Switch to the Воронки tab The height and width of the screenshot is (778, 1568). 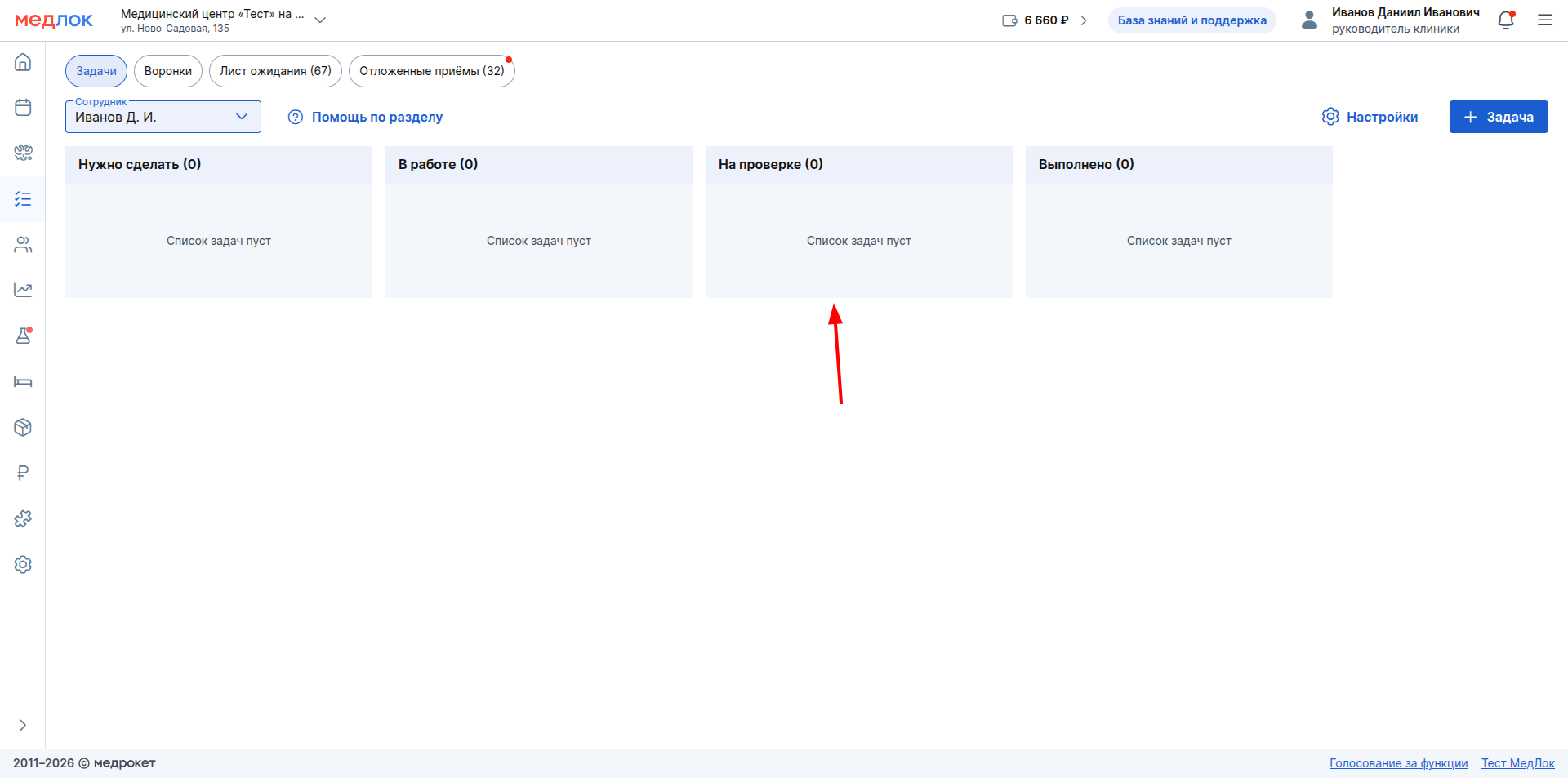[x=168, y=71]
